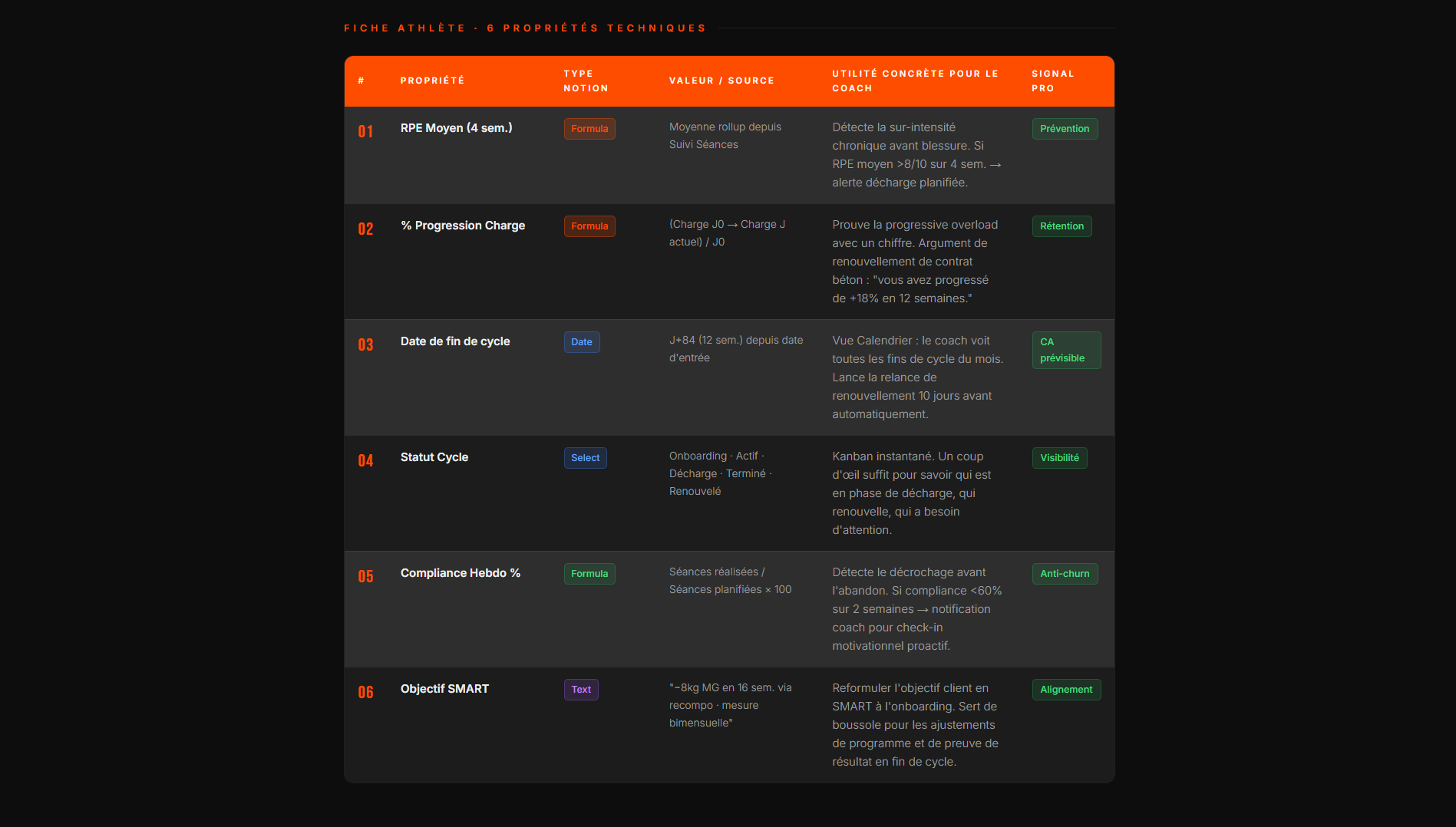The image size is (1456, 827).
Task: Click the Date de fin de cycle row title
Action: click(454, 341)
